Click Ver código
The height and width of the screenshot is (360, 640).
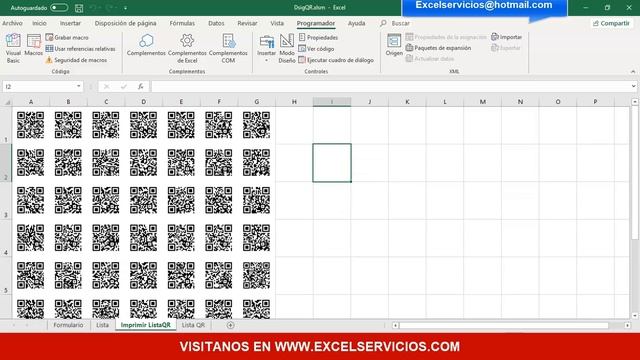point(316,49)
